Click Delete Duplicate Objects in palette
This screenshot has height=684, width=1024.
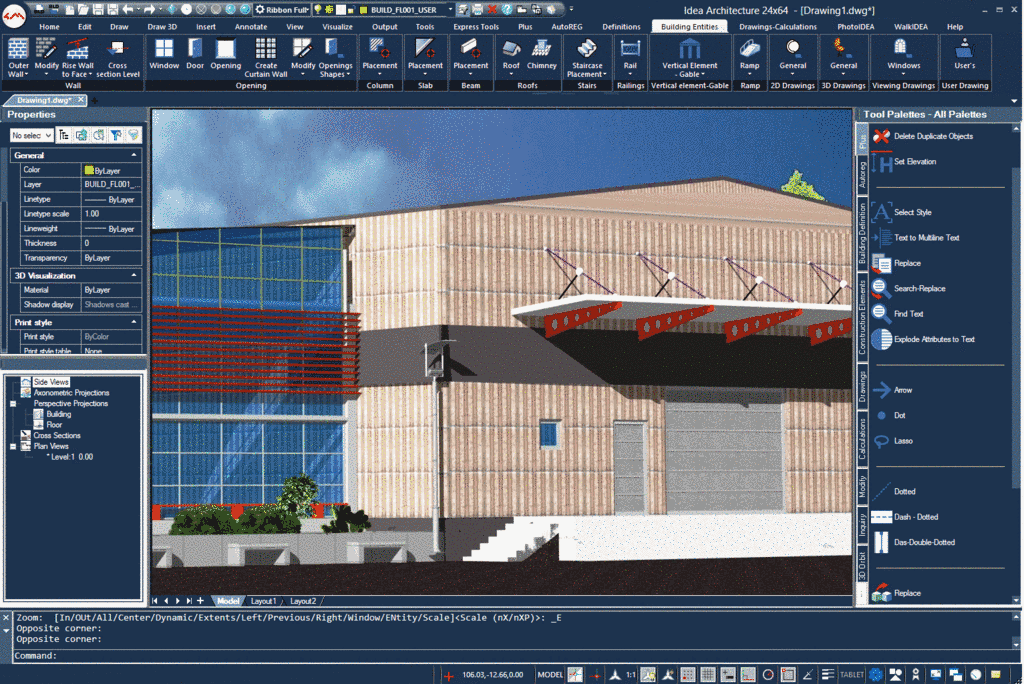pos(923,136)
